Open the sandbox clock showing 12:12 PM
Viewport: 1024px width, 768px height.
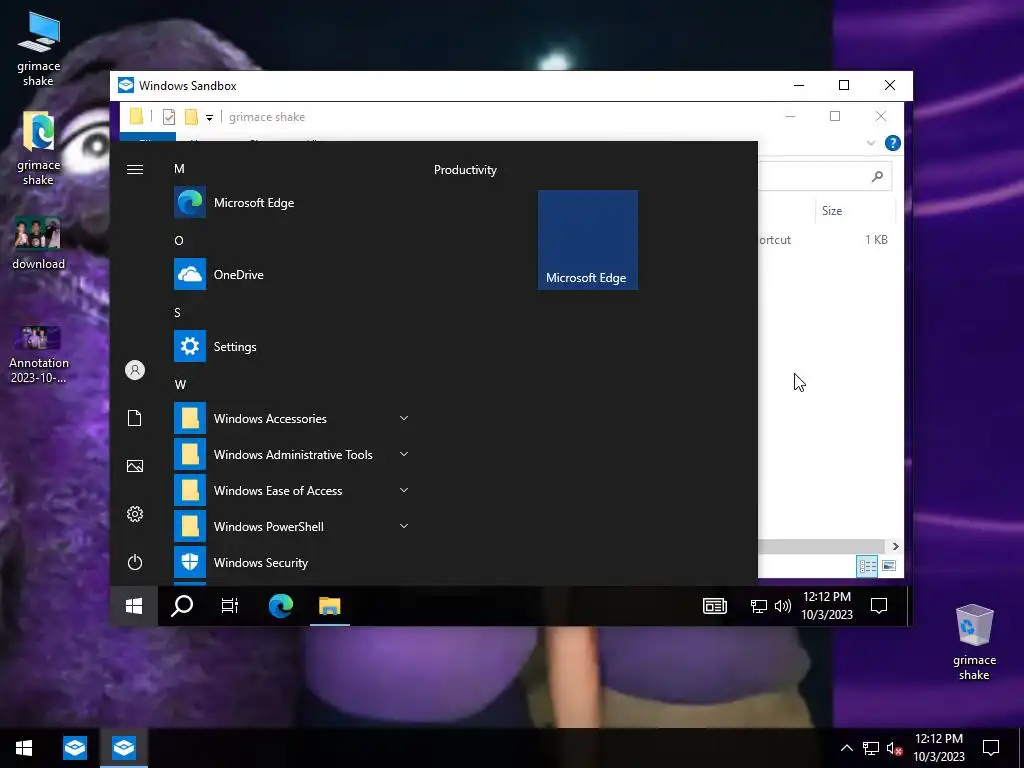click(827, 605)
